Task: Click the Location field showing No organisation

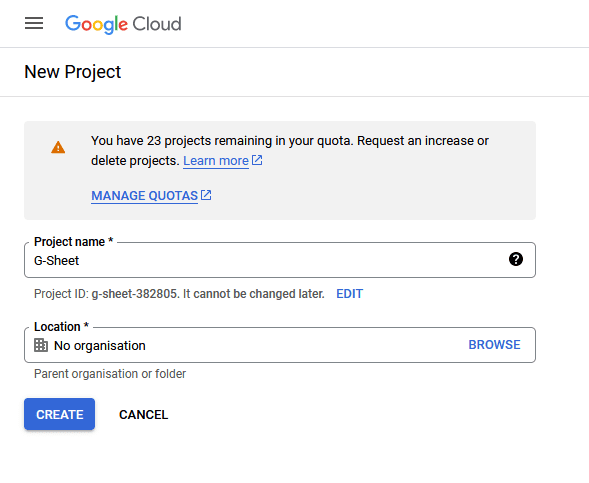Action: 280,345
